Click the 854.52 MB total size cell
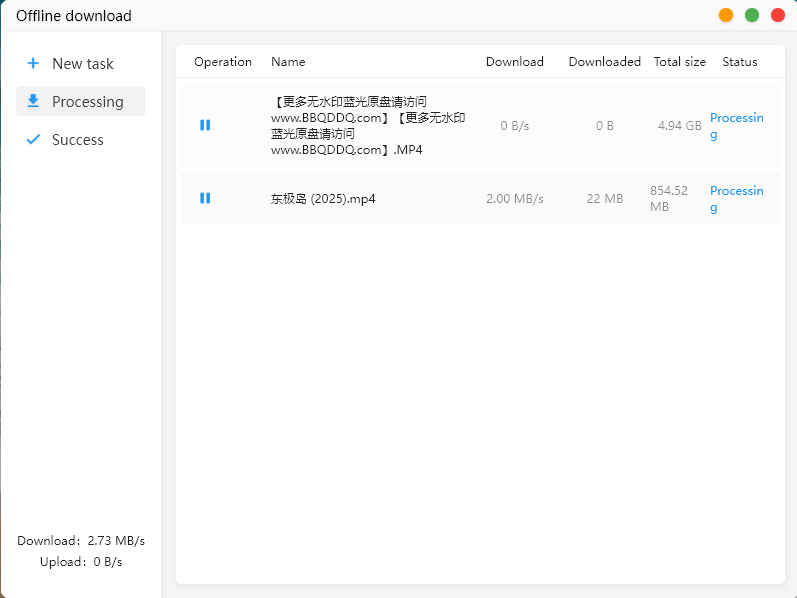 [x=669, y=198]
